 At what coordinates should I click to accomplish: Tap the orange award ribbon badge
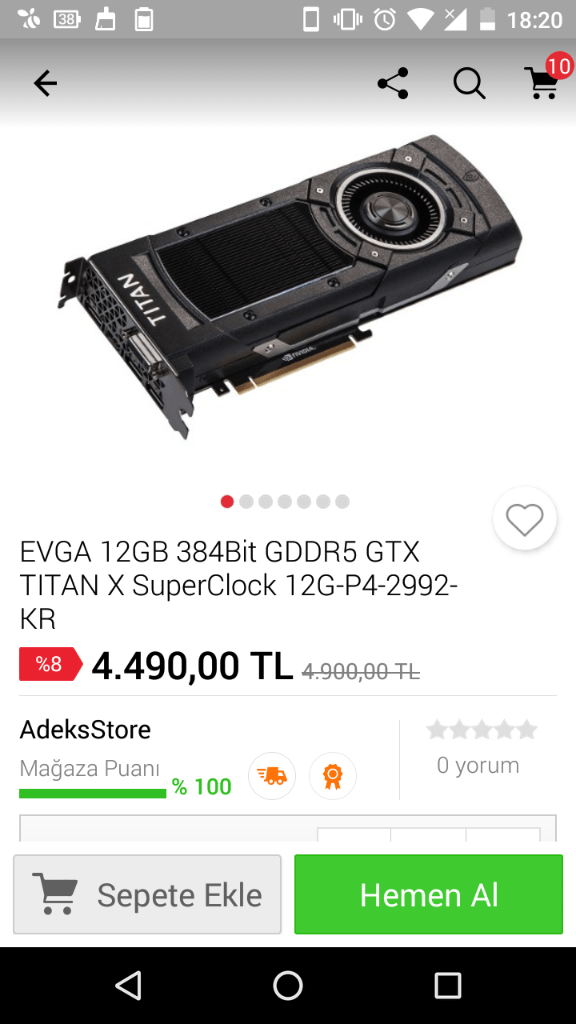pos(332,776)
